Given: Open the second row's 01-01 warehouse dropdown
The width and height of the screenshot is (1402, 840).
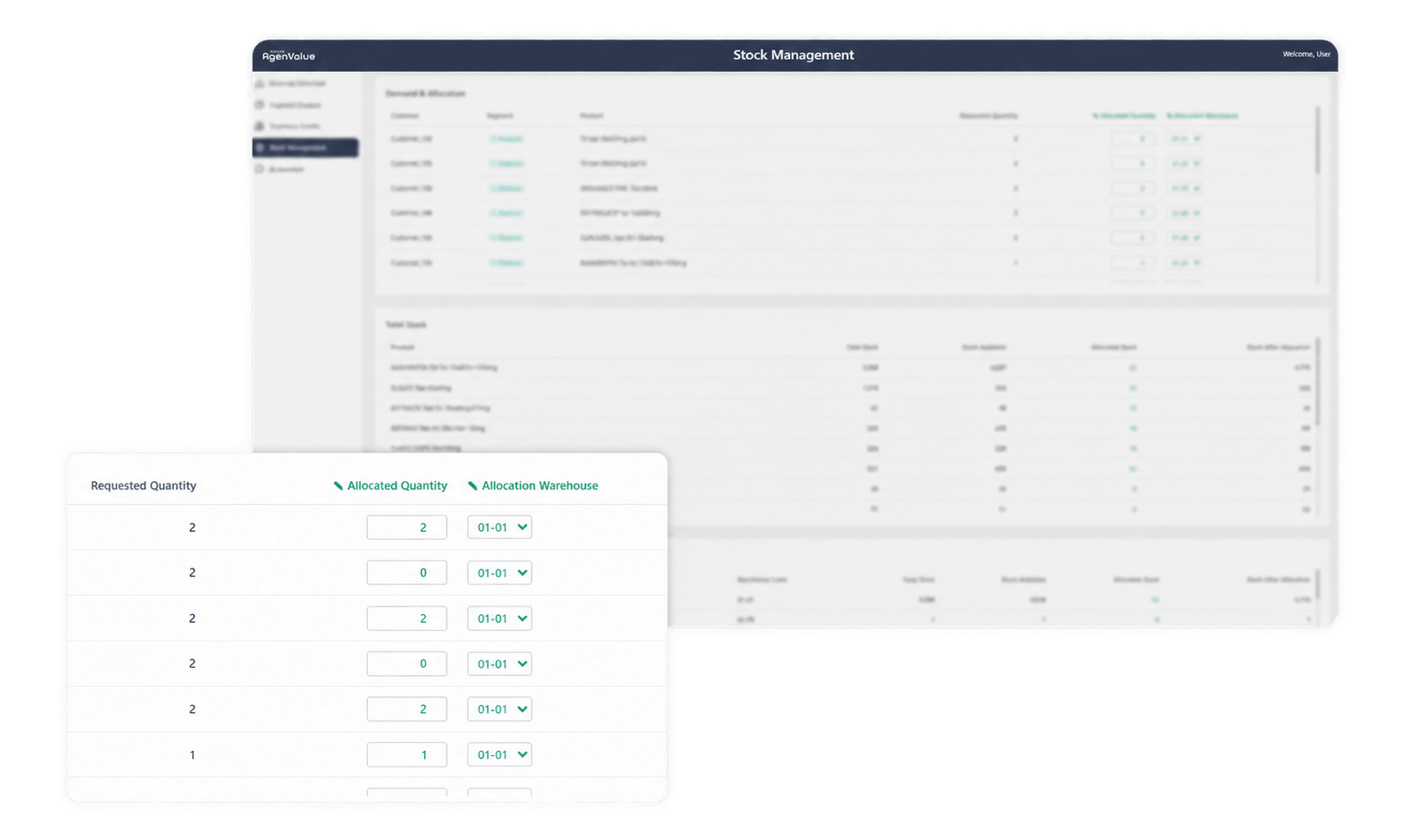Looking at the screenshot, I should pos(499,573).
